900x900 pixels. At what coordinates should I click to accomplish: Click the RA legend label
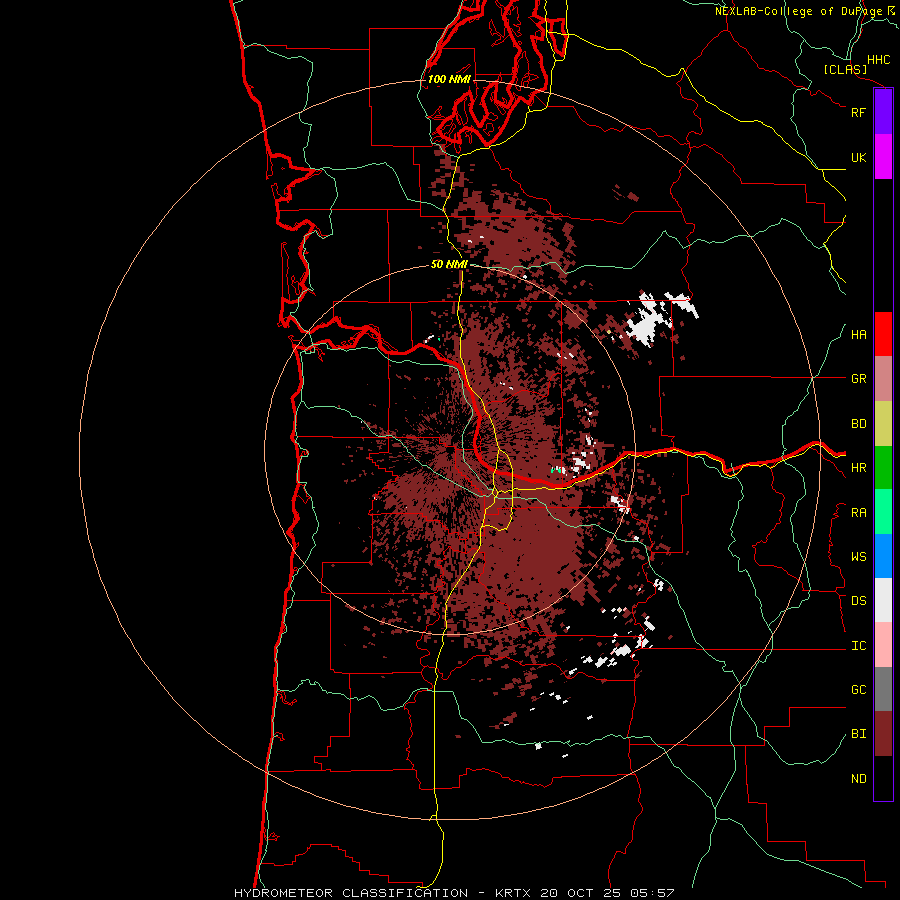(x=859, y=513)
